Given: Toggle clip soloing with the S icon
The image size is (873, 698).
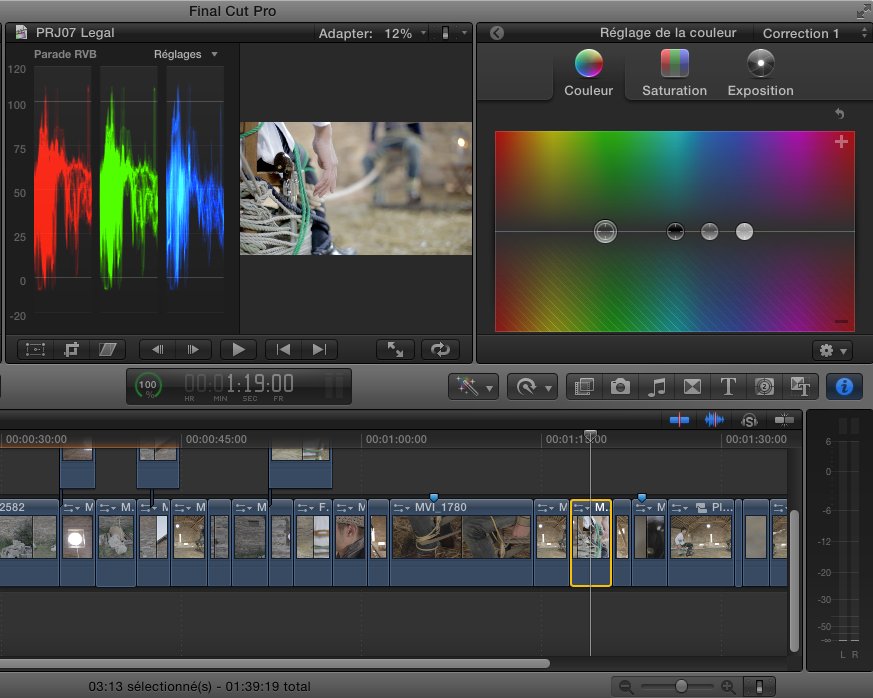Looking at the screenshot, I should pyautogui.click(x=749, y=420).
